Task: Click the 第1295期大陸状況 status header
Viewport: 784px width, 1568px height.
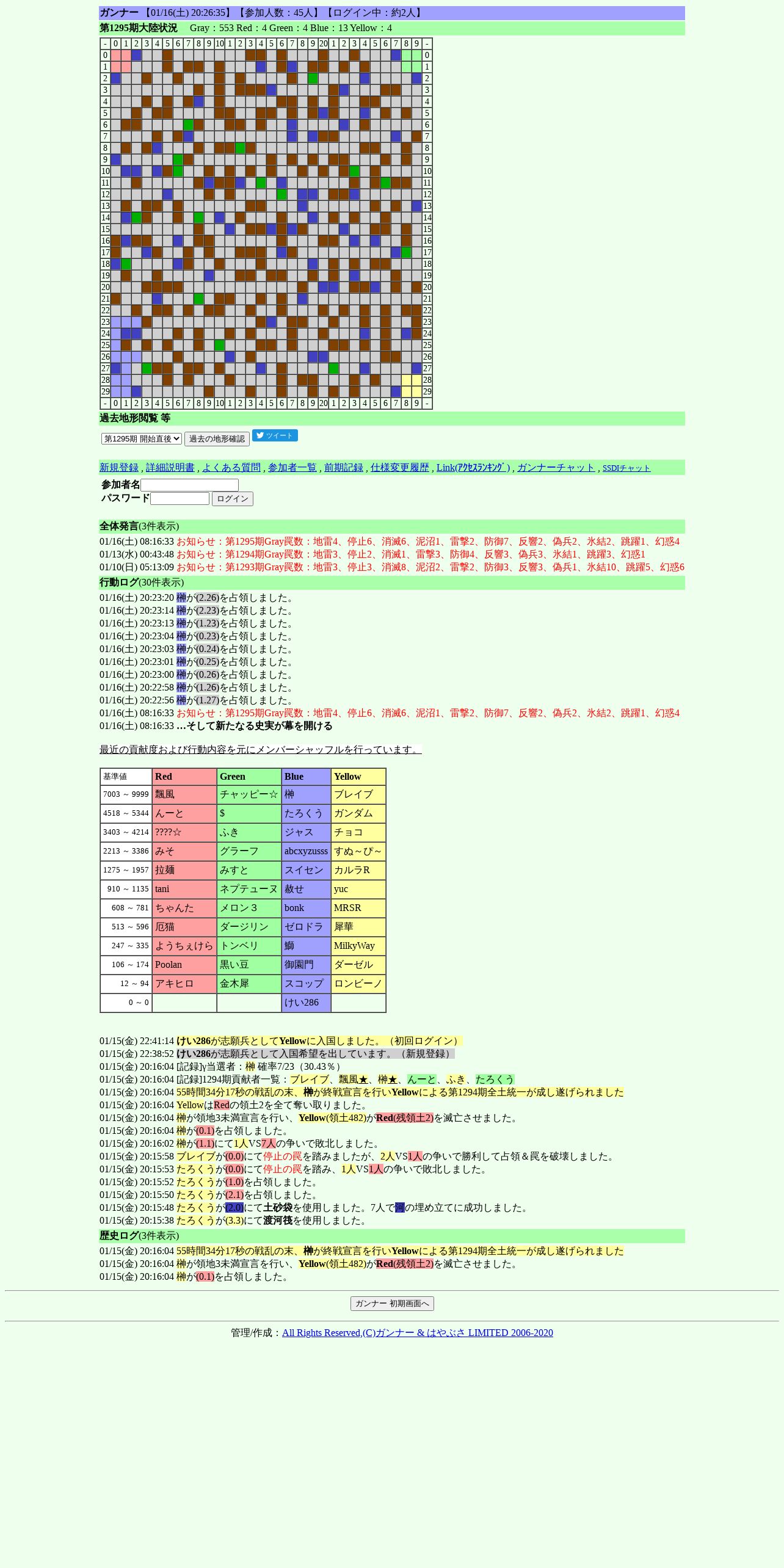Action: coord(392,28)
